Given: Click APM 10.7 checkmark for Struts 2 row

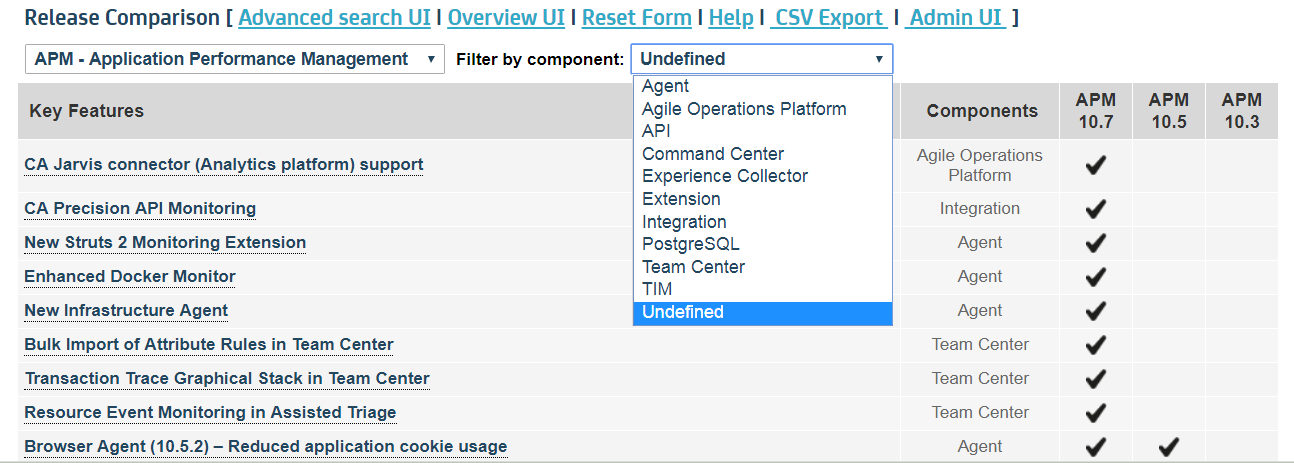Looking at the screenshot, I should [x=1096, y=243].
